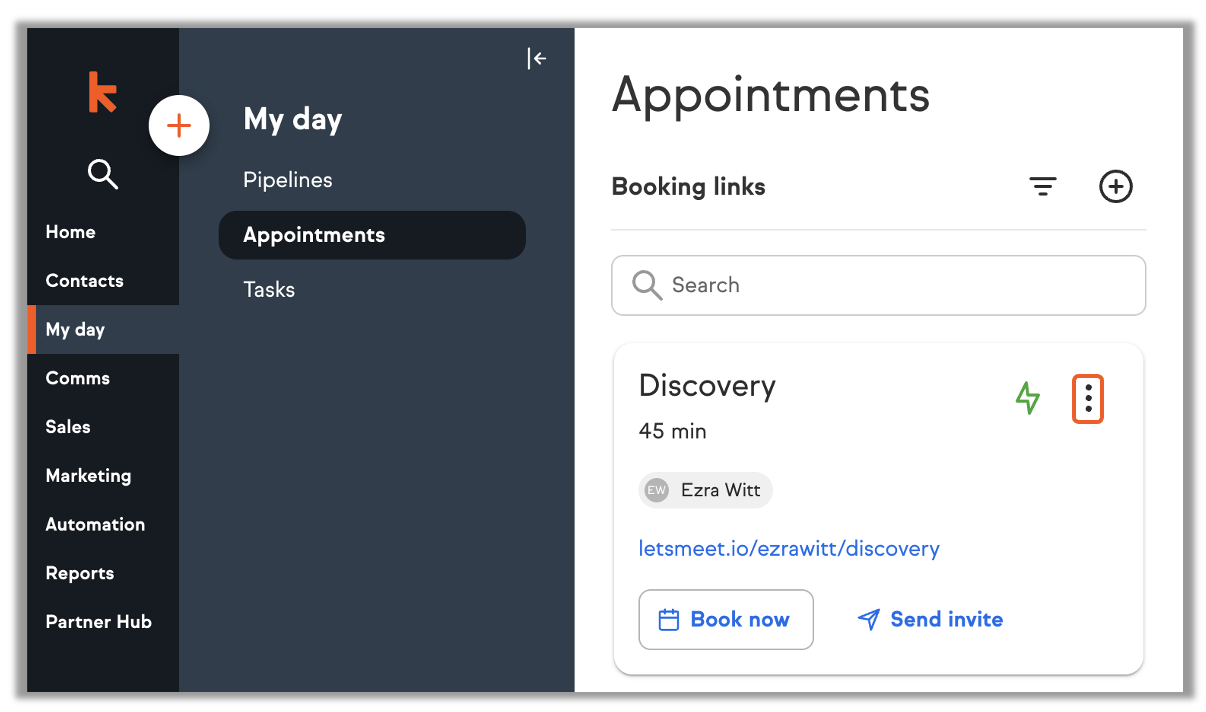1206x712 pixels.
Task: Open the sidebar search magnifier icon
Action: point(103,174)
